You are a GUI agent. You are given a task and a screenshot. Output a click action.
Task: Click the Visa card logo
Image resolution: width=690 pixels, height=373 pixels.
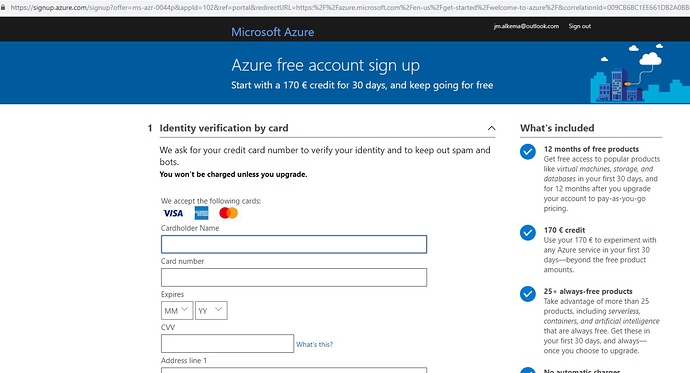coord(173,213)
